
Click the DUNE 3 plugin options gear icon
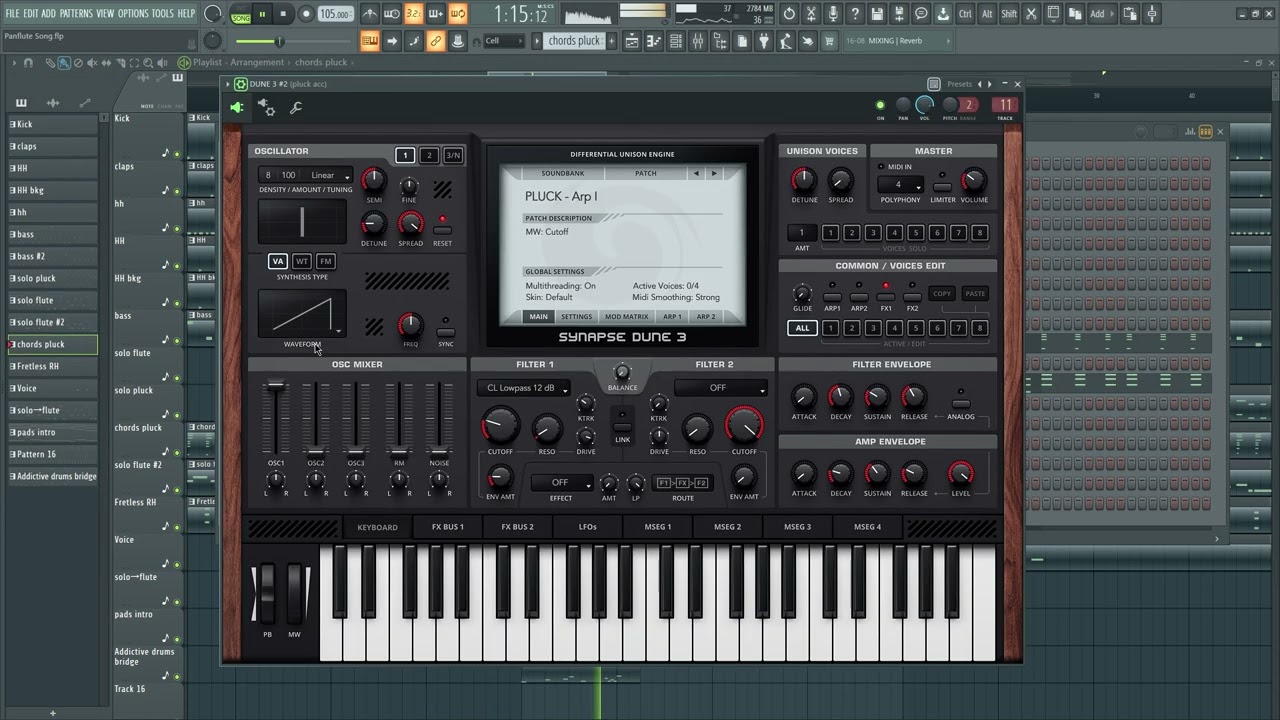[x=241, y=84]
